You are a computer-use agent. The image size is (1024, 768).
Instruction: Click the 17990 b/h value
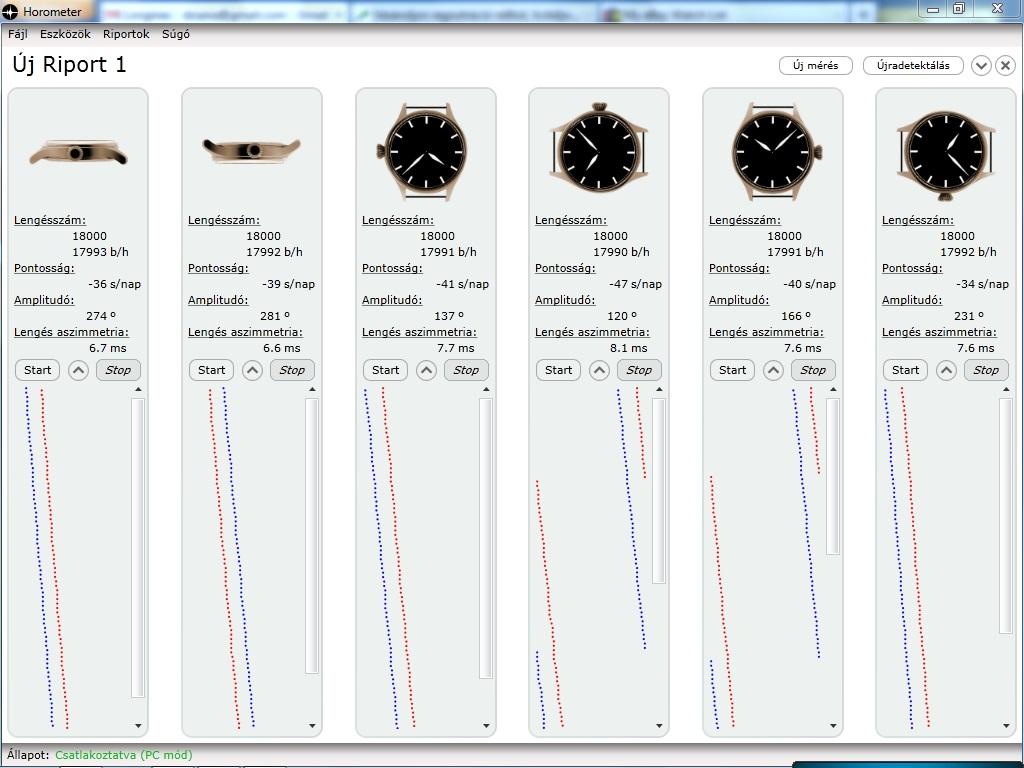(621, 252)
